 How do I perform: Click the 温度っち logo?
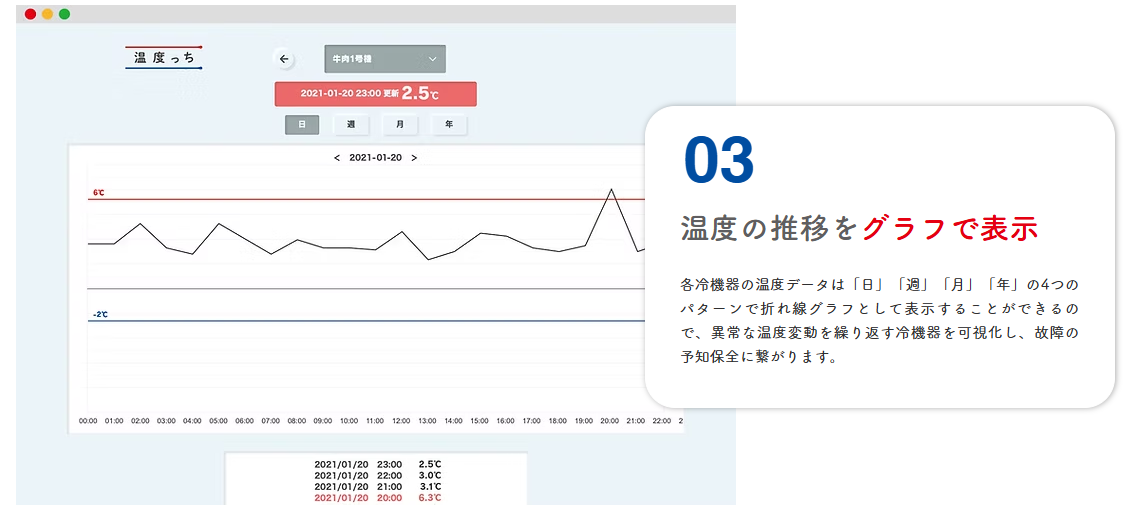click(164, 58)
